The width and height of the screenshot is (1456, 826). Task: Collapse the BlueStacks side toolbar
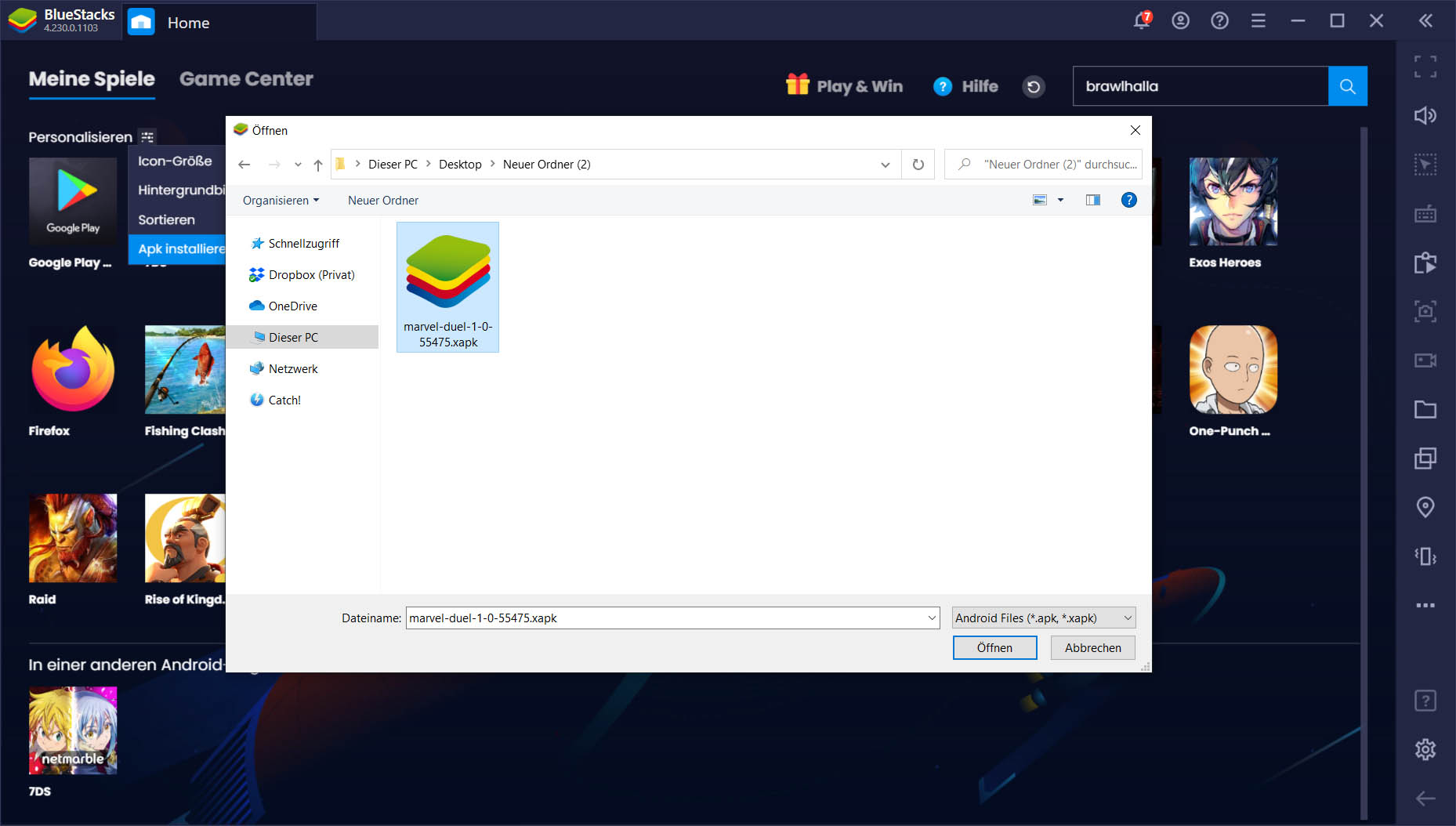pos(1425,21)
